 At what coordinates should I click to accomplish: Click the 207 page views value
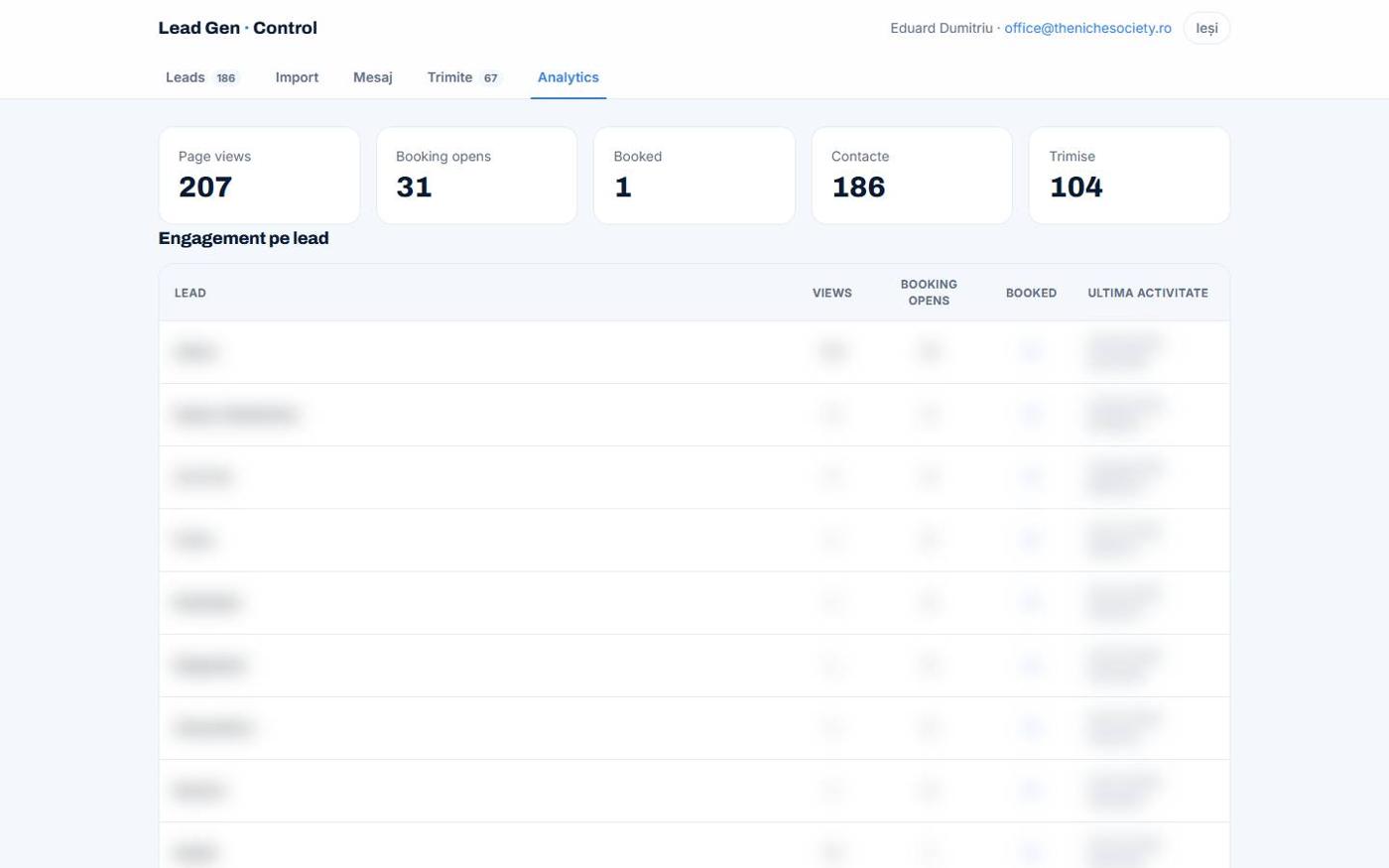(205, 186)
